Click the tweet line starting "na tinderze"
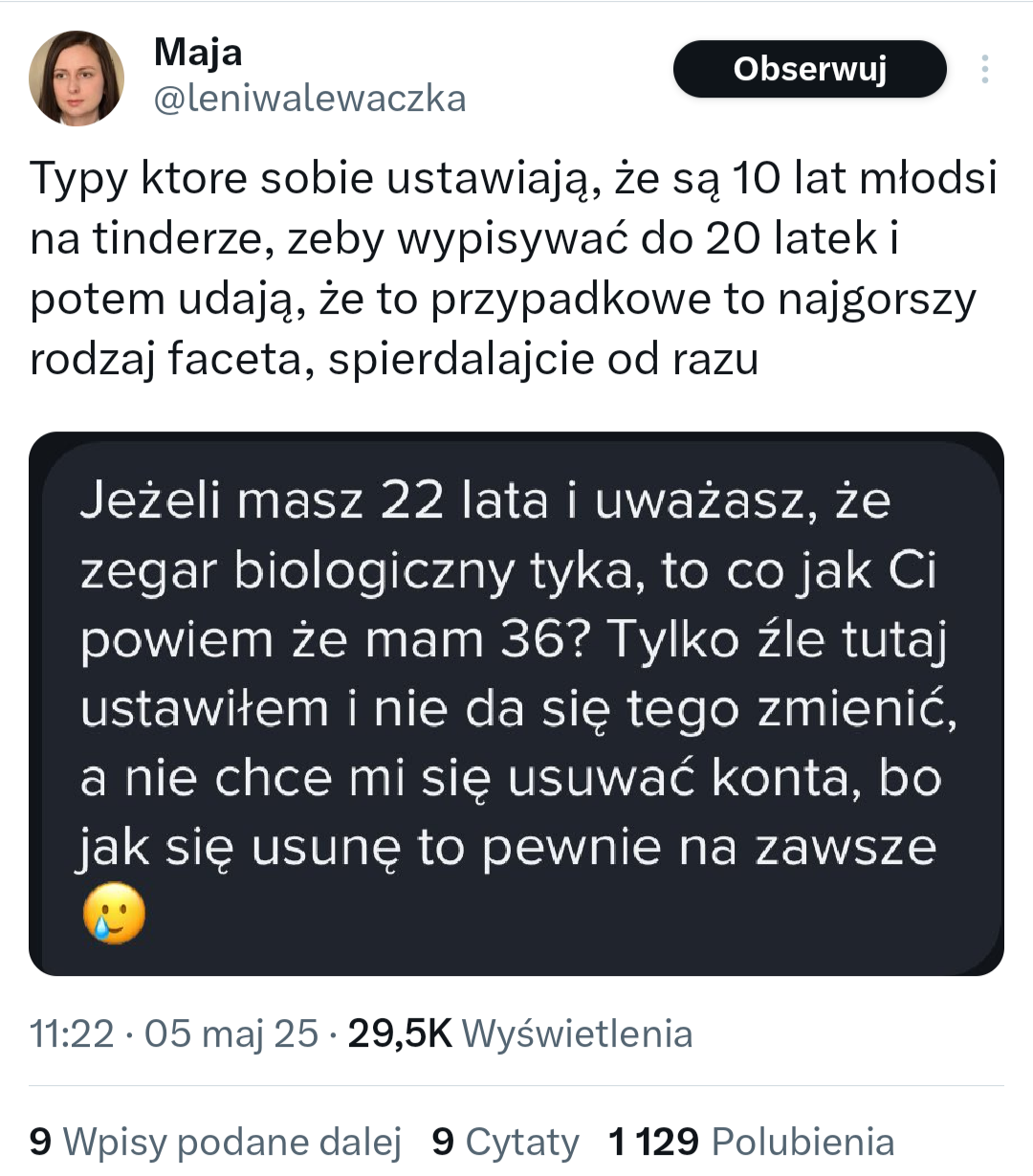Viewport: 1033px width, 1176px height. (x=464, y=239)
